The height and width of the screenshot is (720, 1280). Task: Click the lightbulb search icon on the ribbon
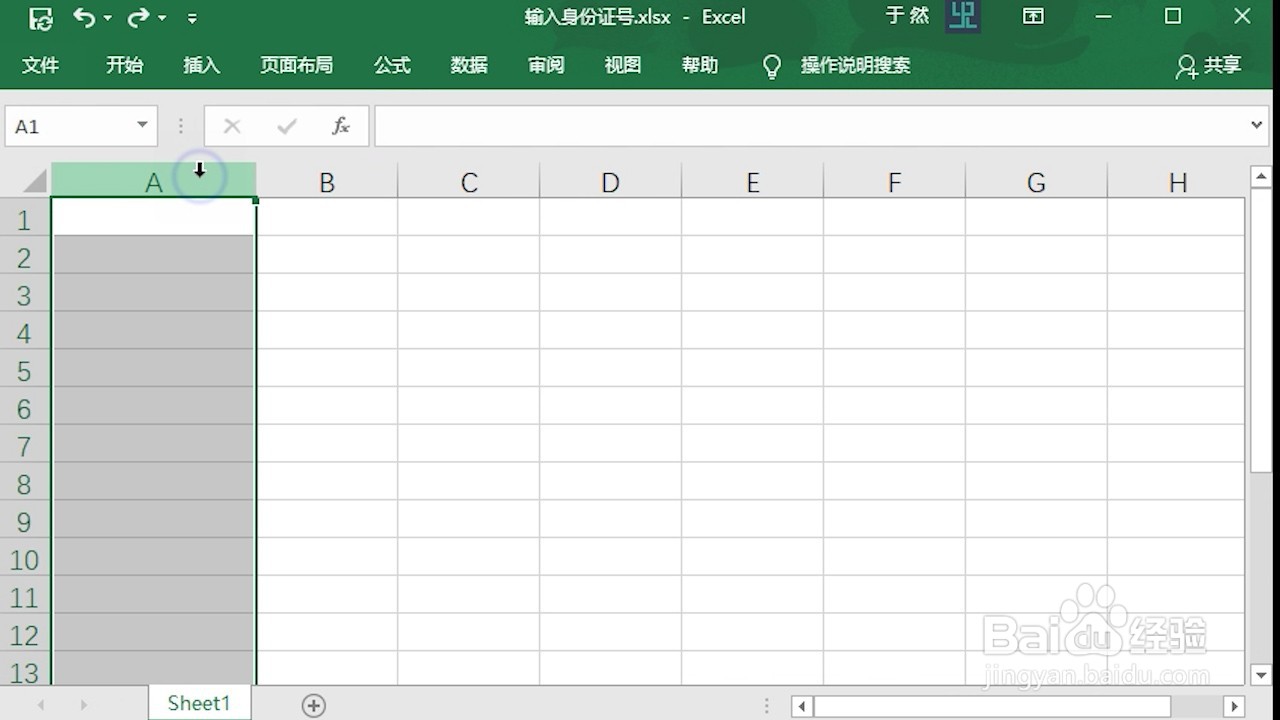coord(771,66)
